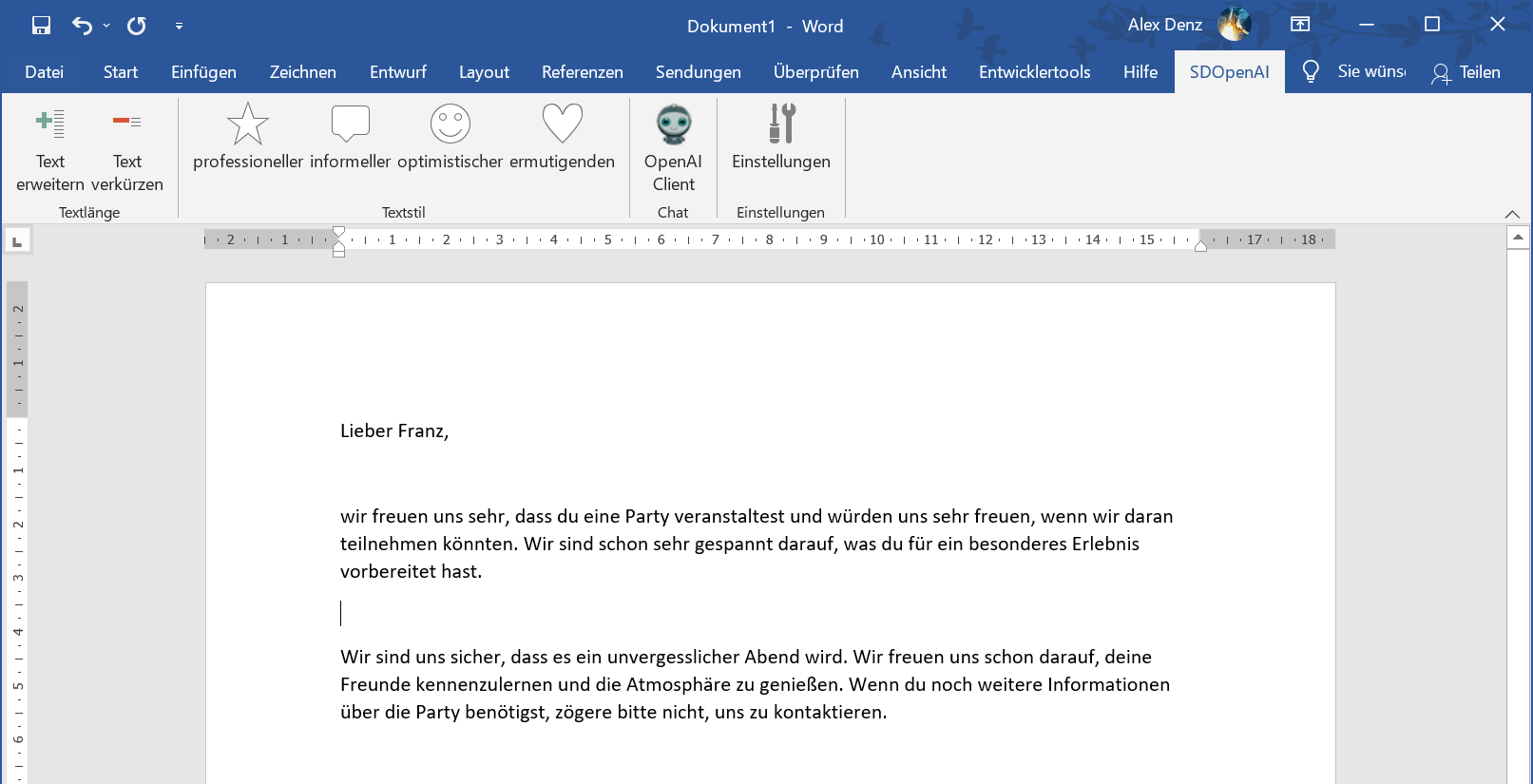1533x784 pixels.
Task: Click the vertical ruler on the left side
Action: coord(17,532)
